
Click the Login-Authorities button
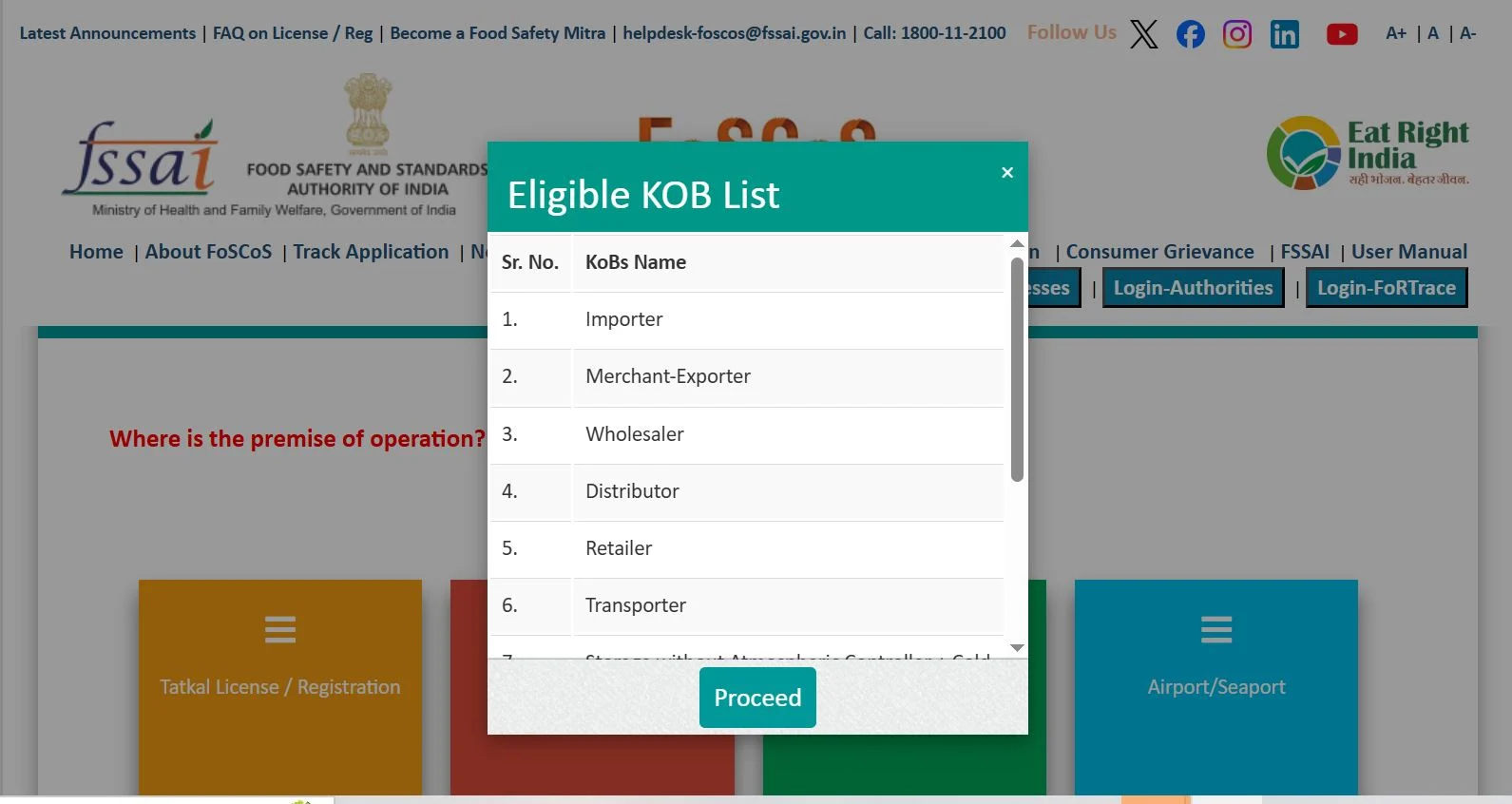coord(1193,288)
